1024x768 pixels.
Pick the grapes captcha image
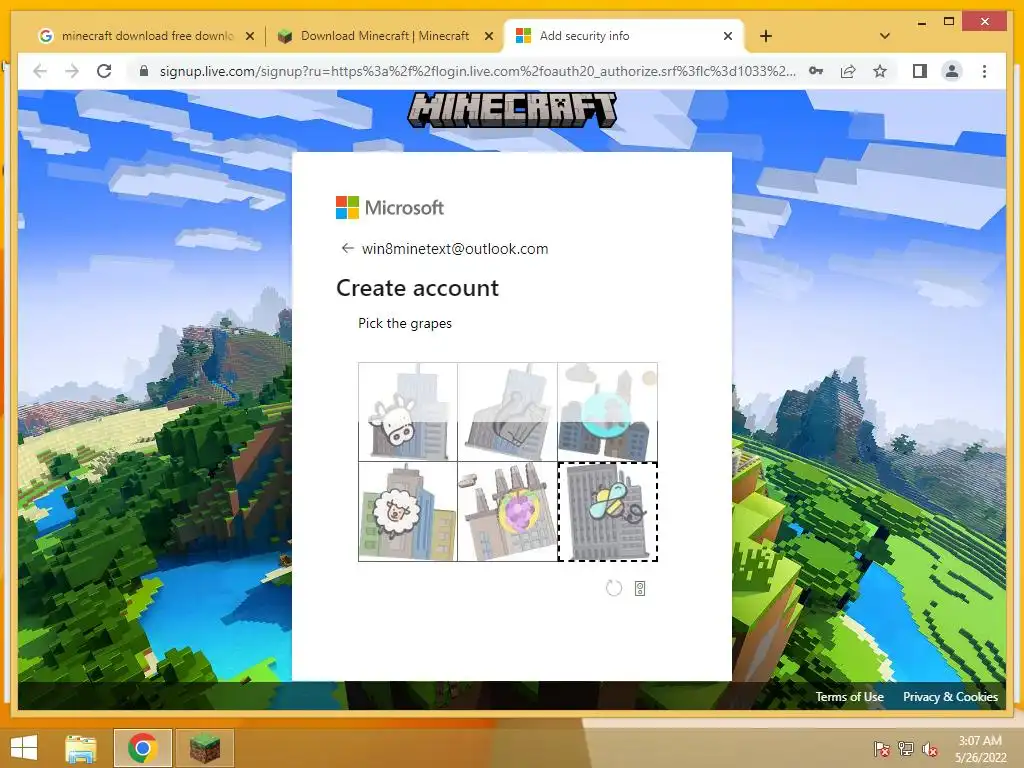(507, 511)
